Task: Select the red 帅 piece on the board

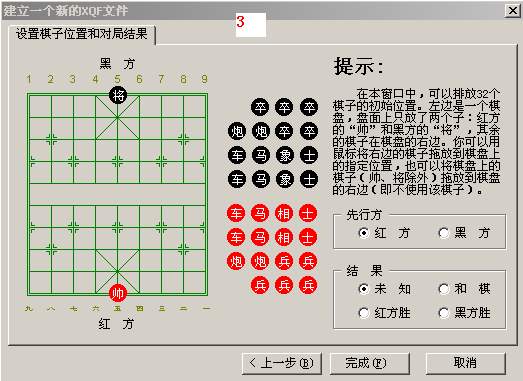Action: coord(118,293)
